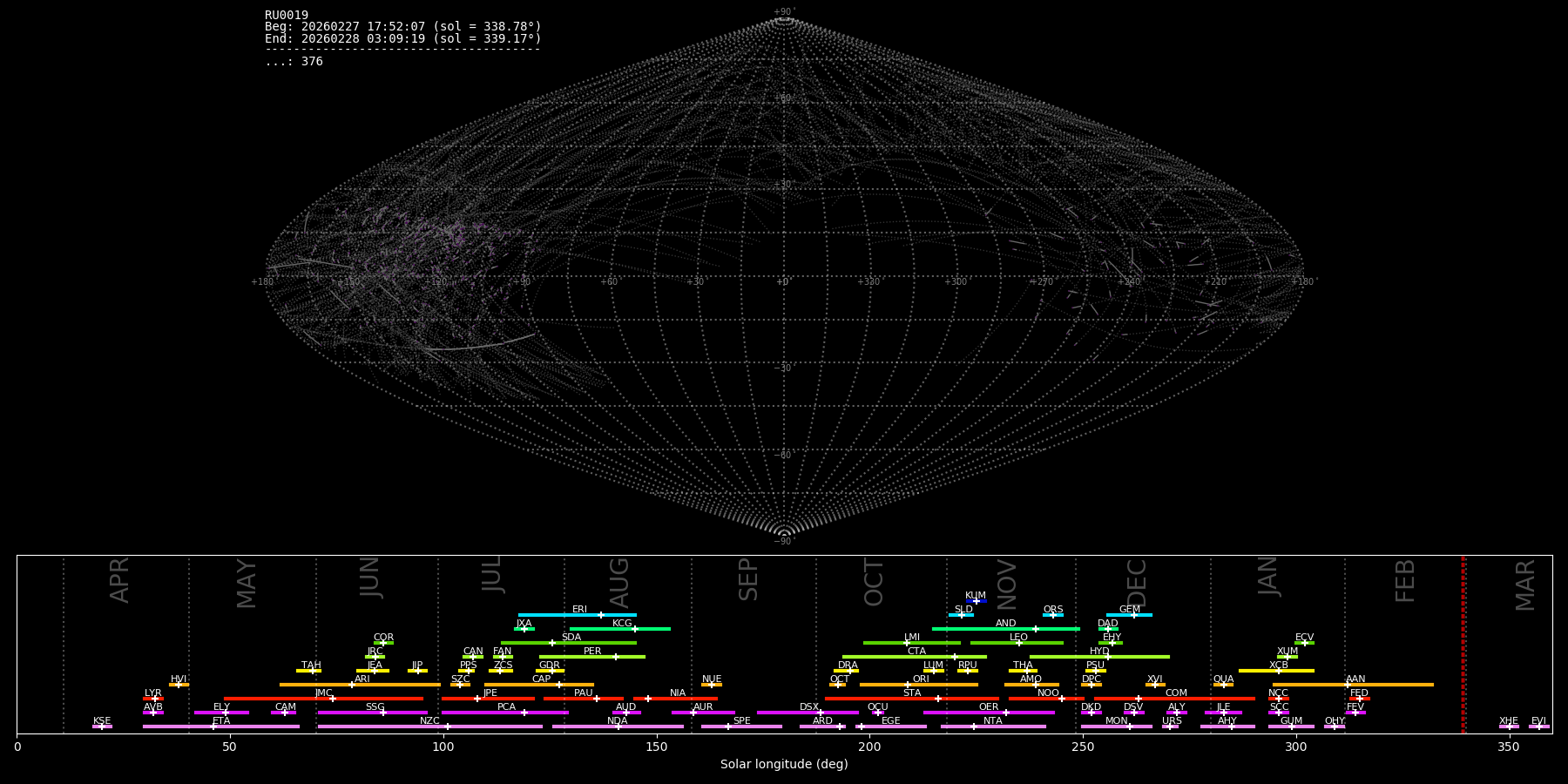Click the -90° label below the sky map
Viewport: 1568px width, 784px height.
click(x=784, y=542)
